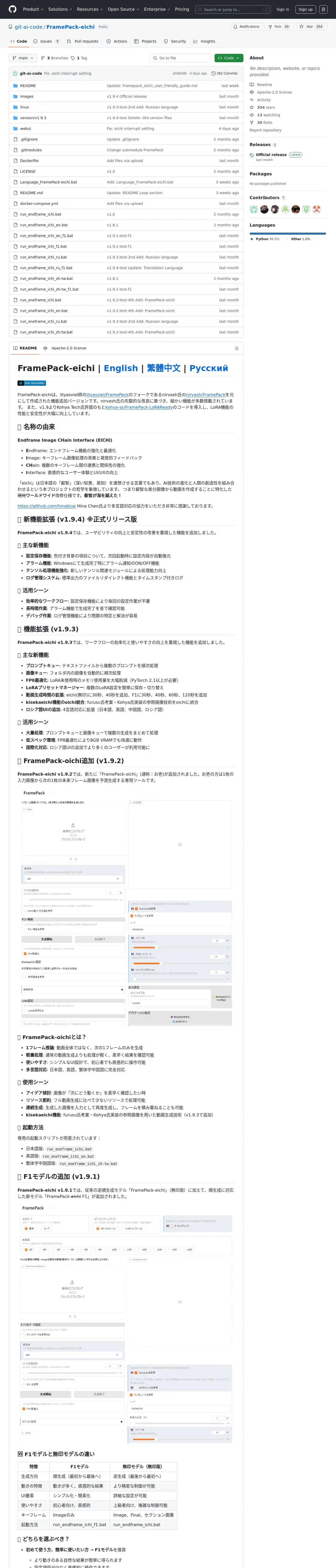Switch to the Projects tab

[145, 41]
